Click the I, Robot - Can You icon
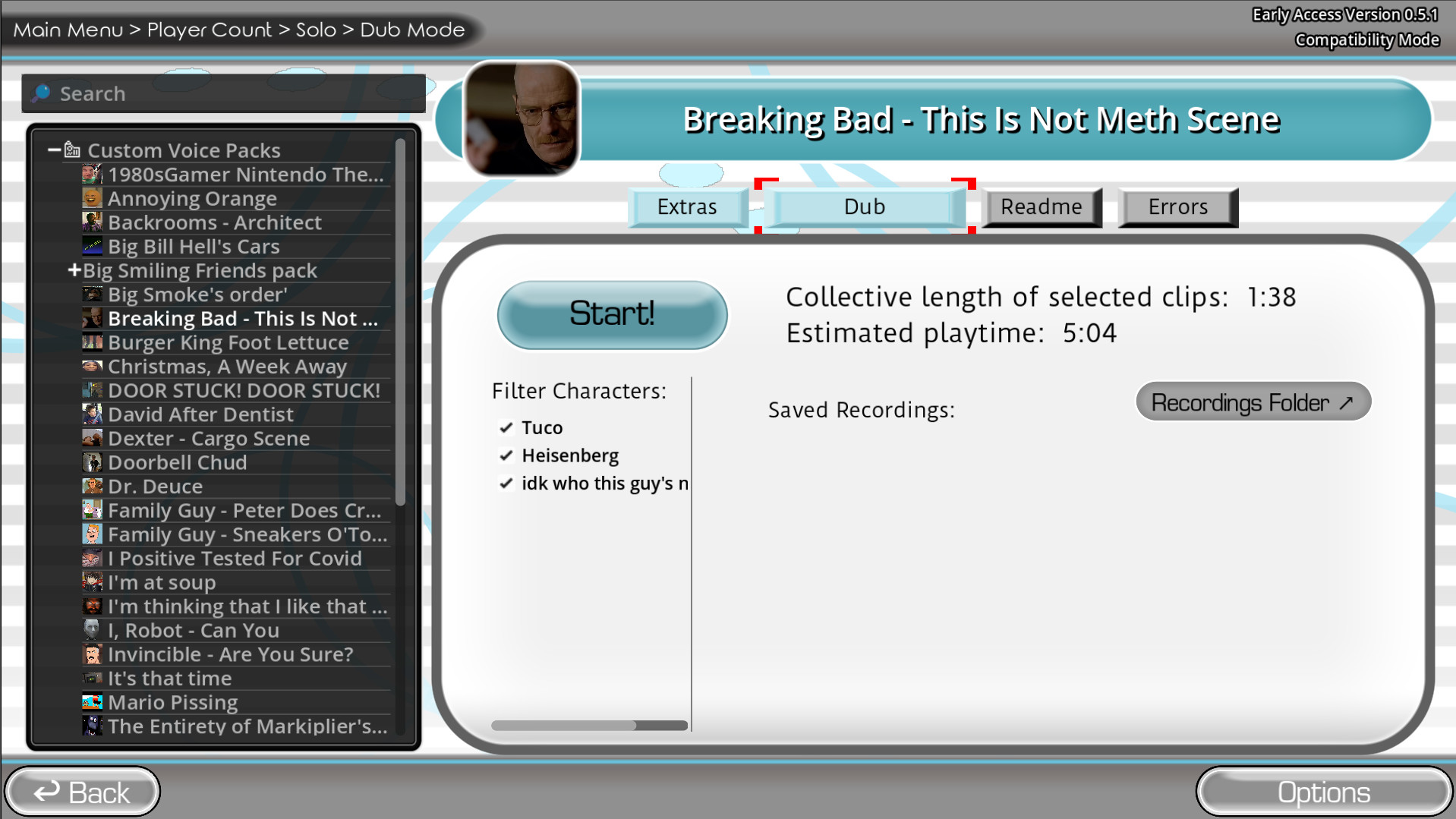 [92, 630]
